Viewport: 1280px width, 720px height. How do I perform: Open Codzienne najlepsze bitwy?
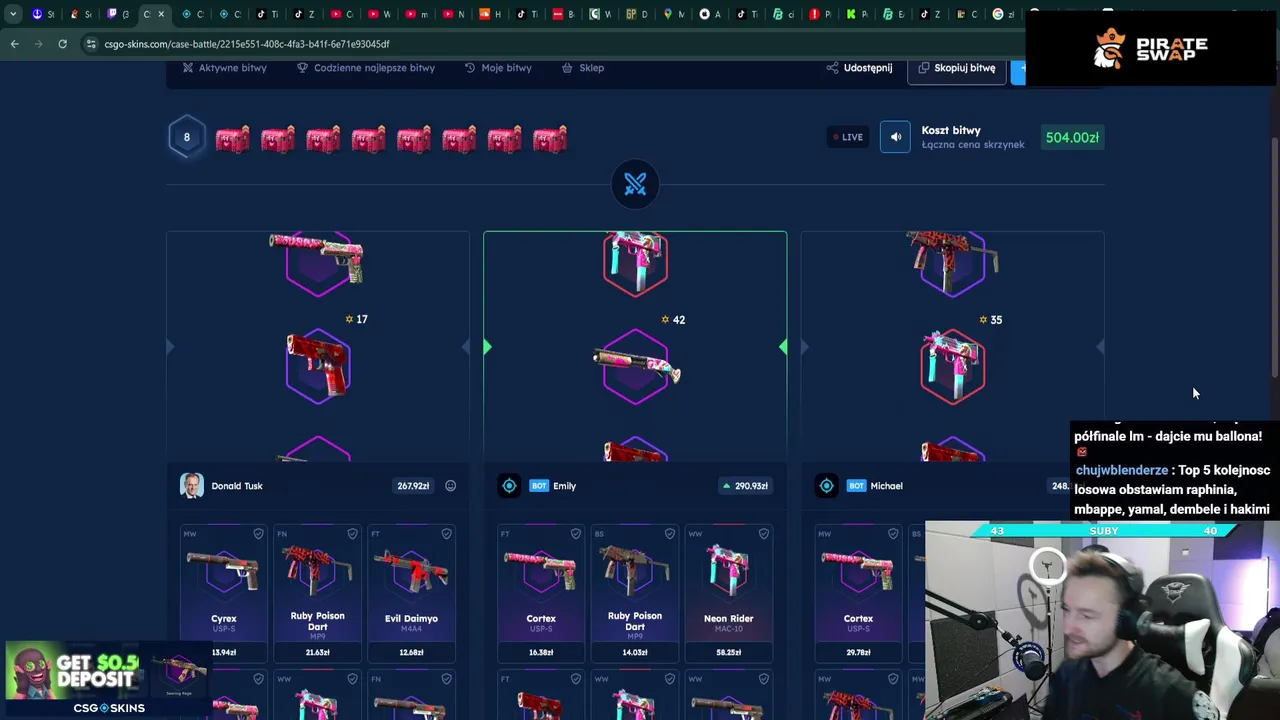[x=366, y=68]
